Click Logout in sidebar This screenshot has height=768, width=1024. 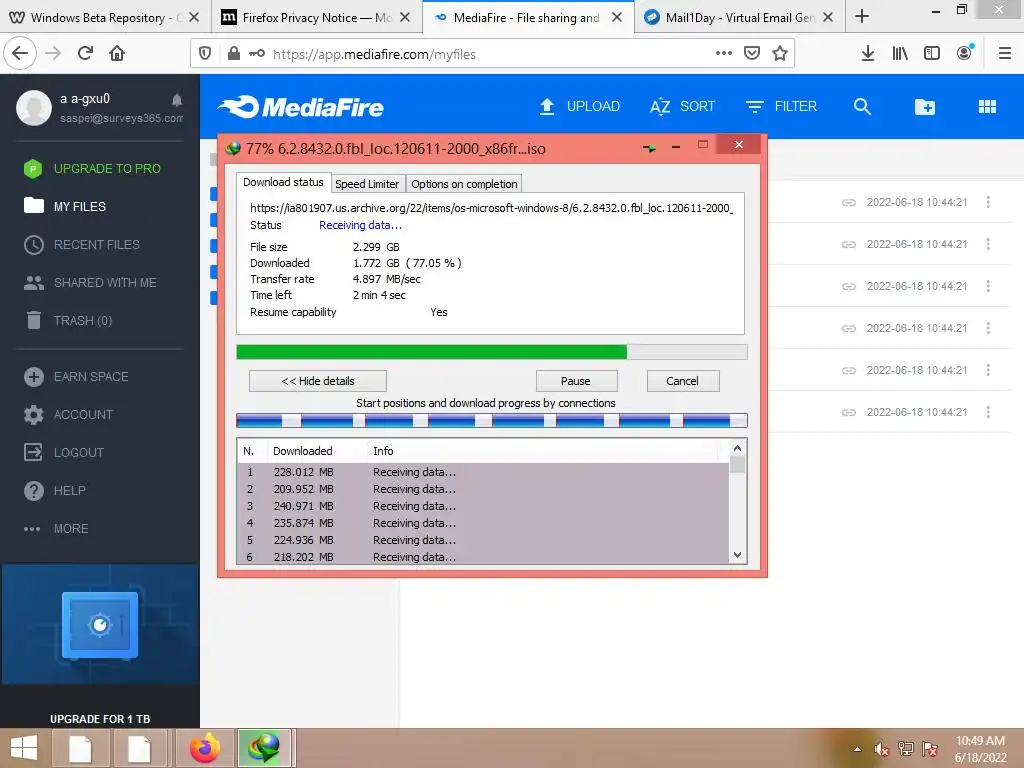[x=63, y=453]
